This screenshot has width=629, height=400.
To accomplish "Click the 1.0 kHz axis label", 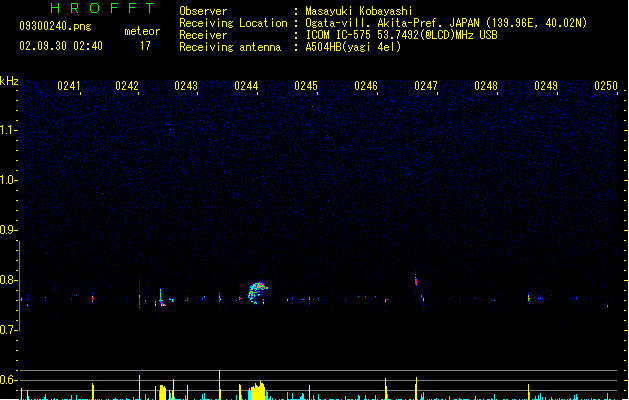I will (x=8, y=180).
